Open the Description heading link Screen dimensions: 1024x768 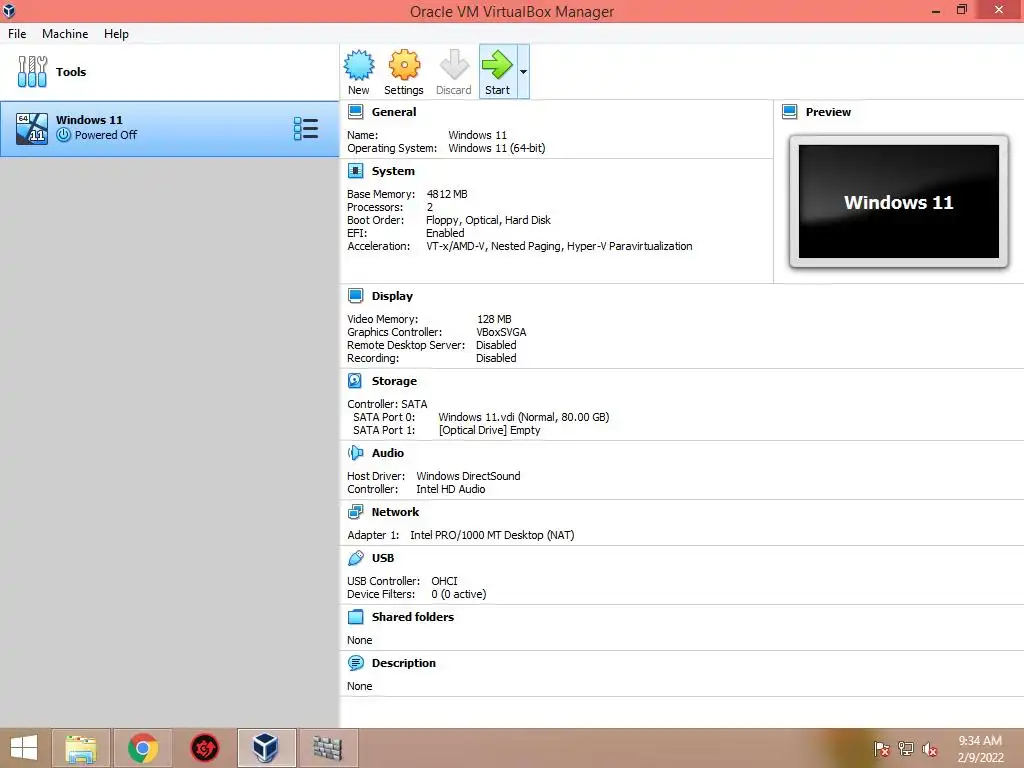[x=404, y=663]
